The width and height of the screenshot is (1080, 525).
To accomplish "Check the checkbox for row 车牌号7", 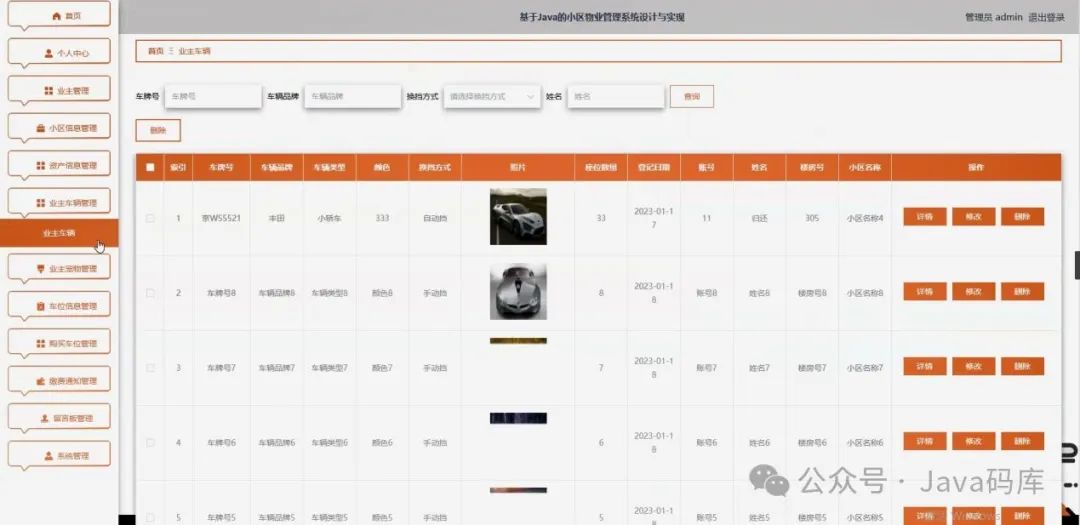I will [x=150, y=368].
